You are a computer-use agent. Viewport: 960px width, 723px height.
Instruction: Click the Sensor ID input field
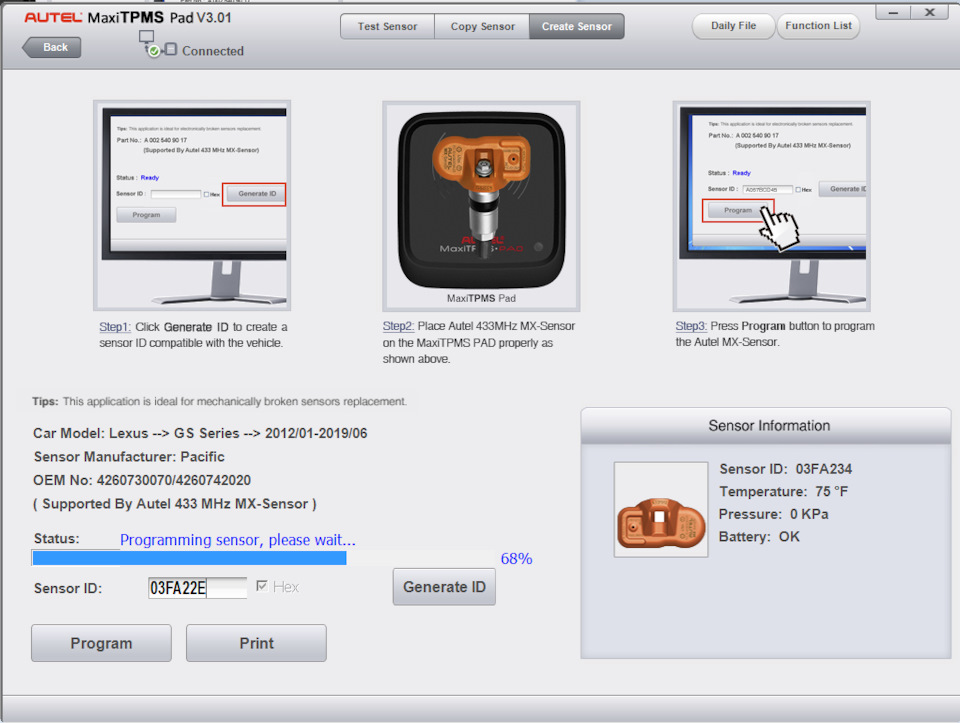tap(197, 588)
